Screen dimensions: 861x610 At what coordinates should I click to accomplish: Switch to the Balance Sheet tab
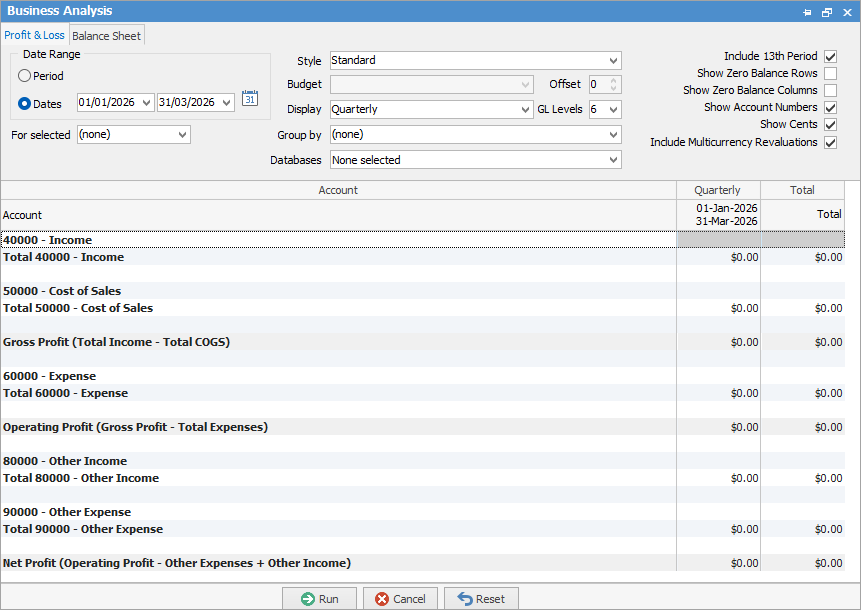click(107, 36)
